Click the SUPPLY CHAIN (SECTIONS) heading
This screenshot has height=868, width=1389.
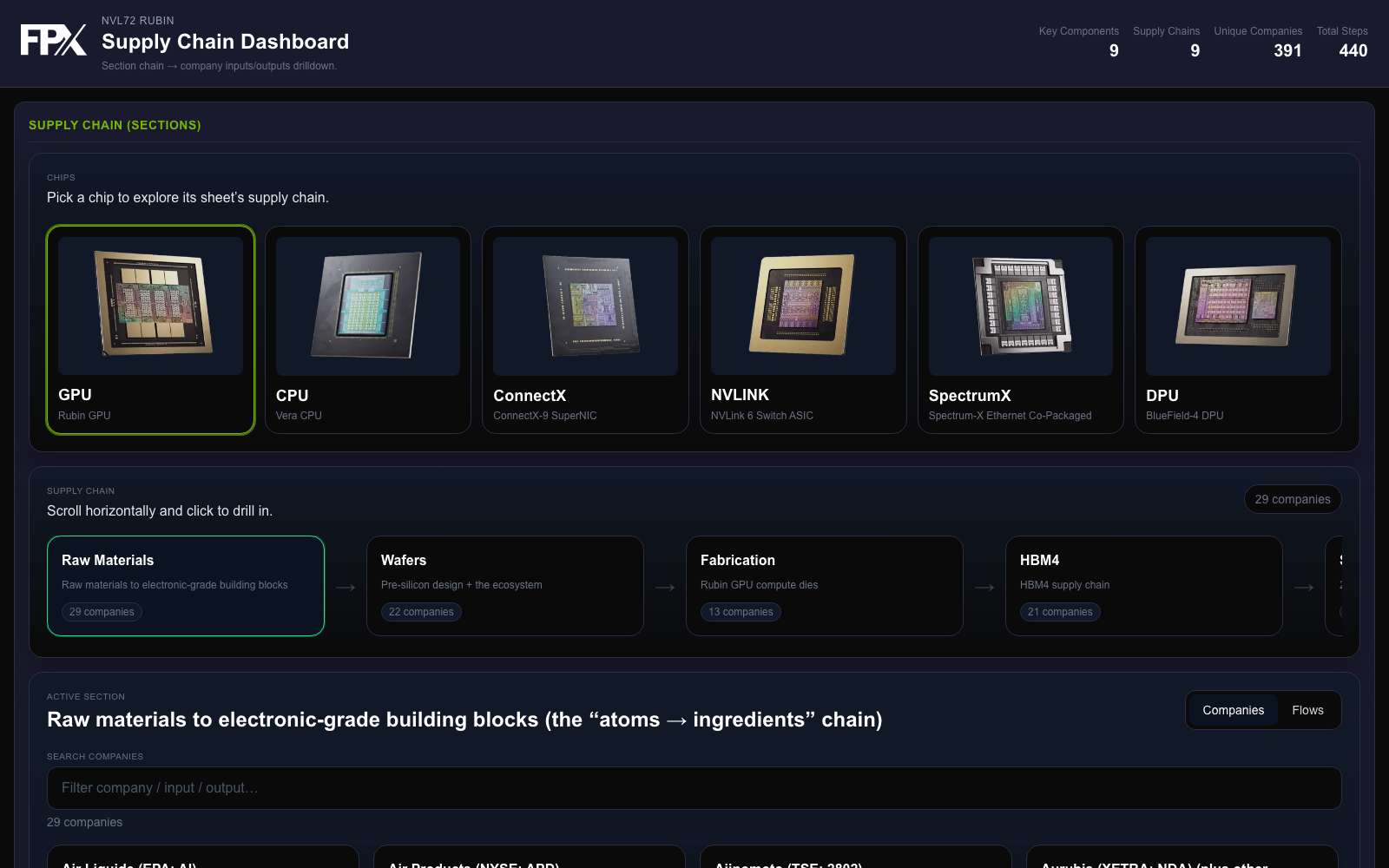(x=115, y=125)
